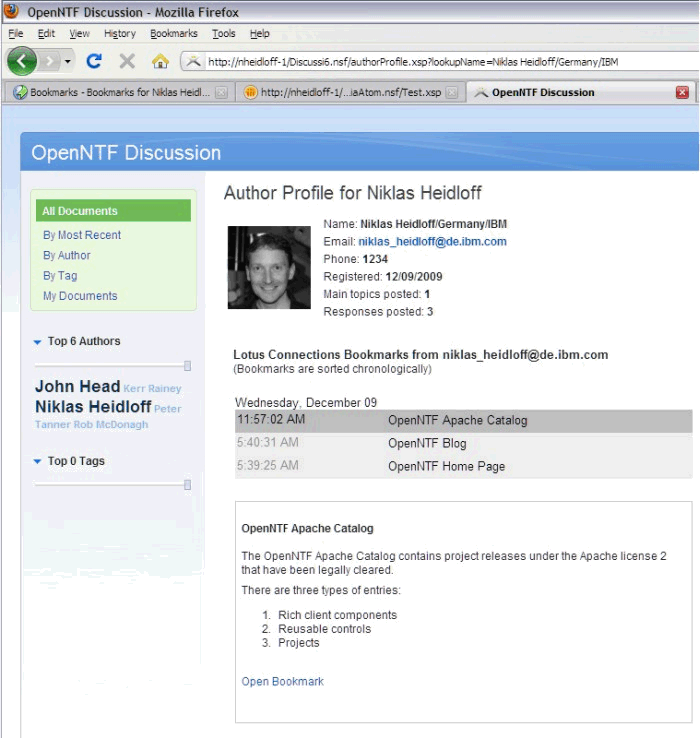The width and height of the screenshot is (700, 738).
Task: Click the Open Bookmark link
Action: (282, 682)
